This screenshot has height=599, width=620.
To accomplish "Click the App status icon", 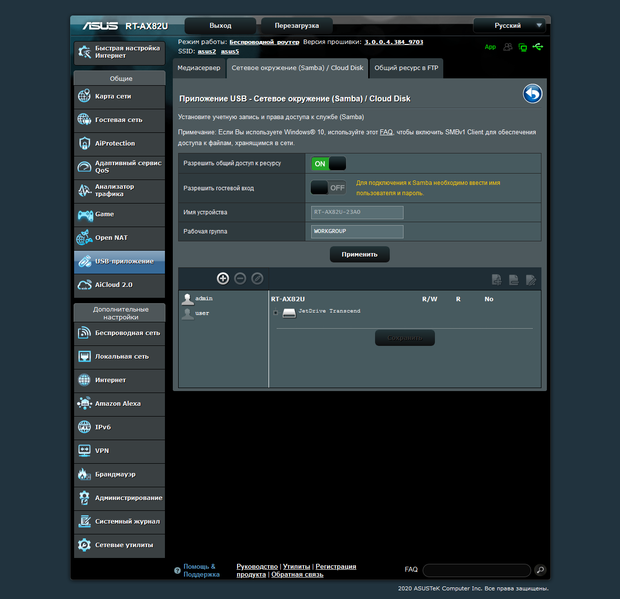I will click(x=490, y=47).
